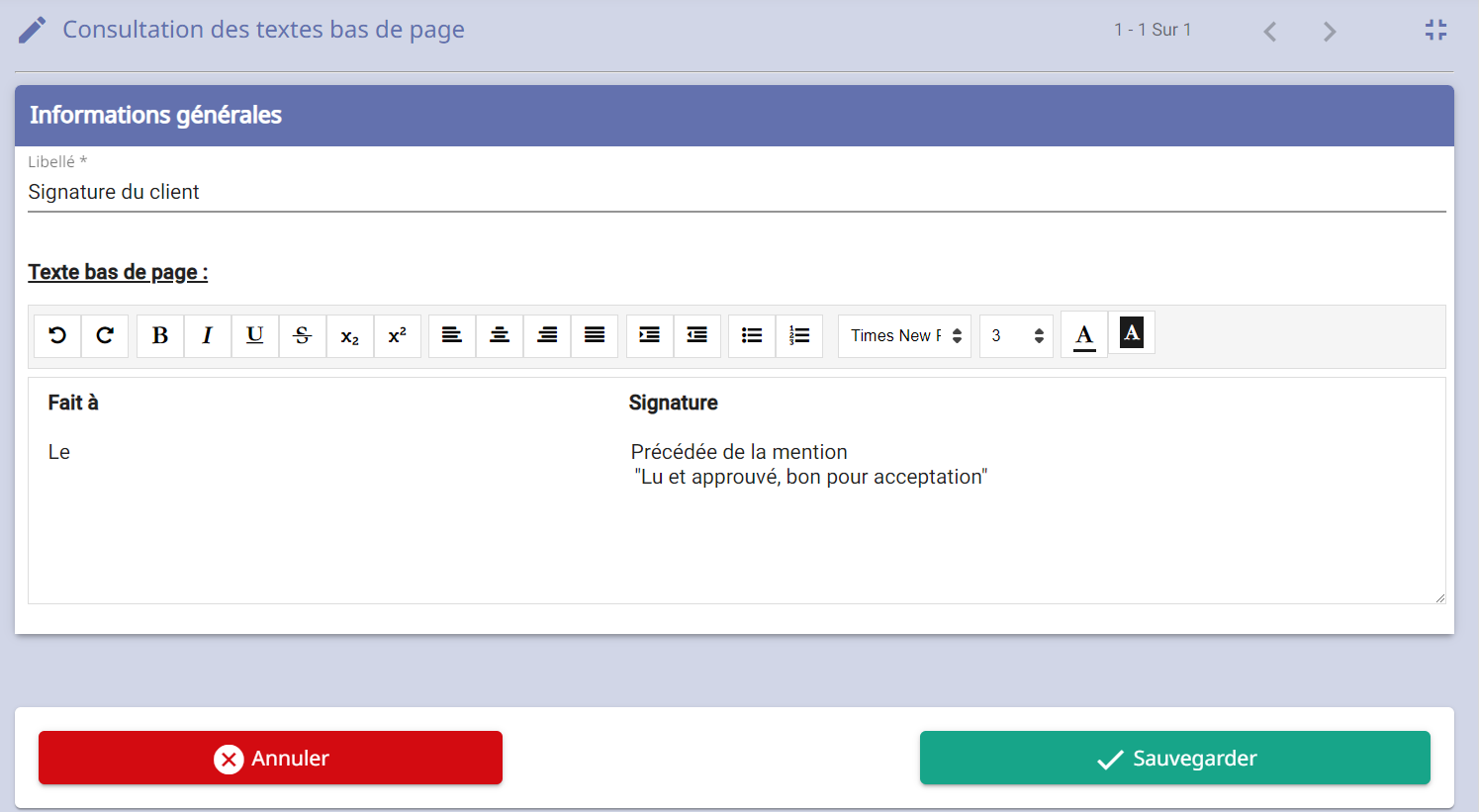Collapse fullscreen view icon
Image resolution: width=1479 pixels, height=812 pixels.
coord(1436,30)
